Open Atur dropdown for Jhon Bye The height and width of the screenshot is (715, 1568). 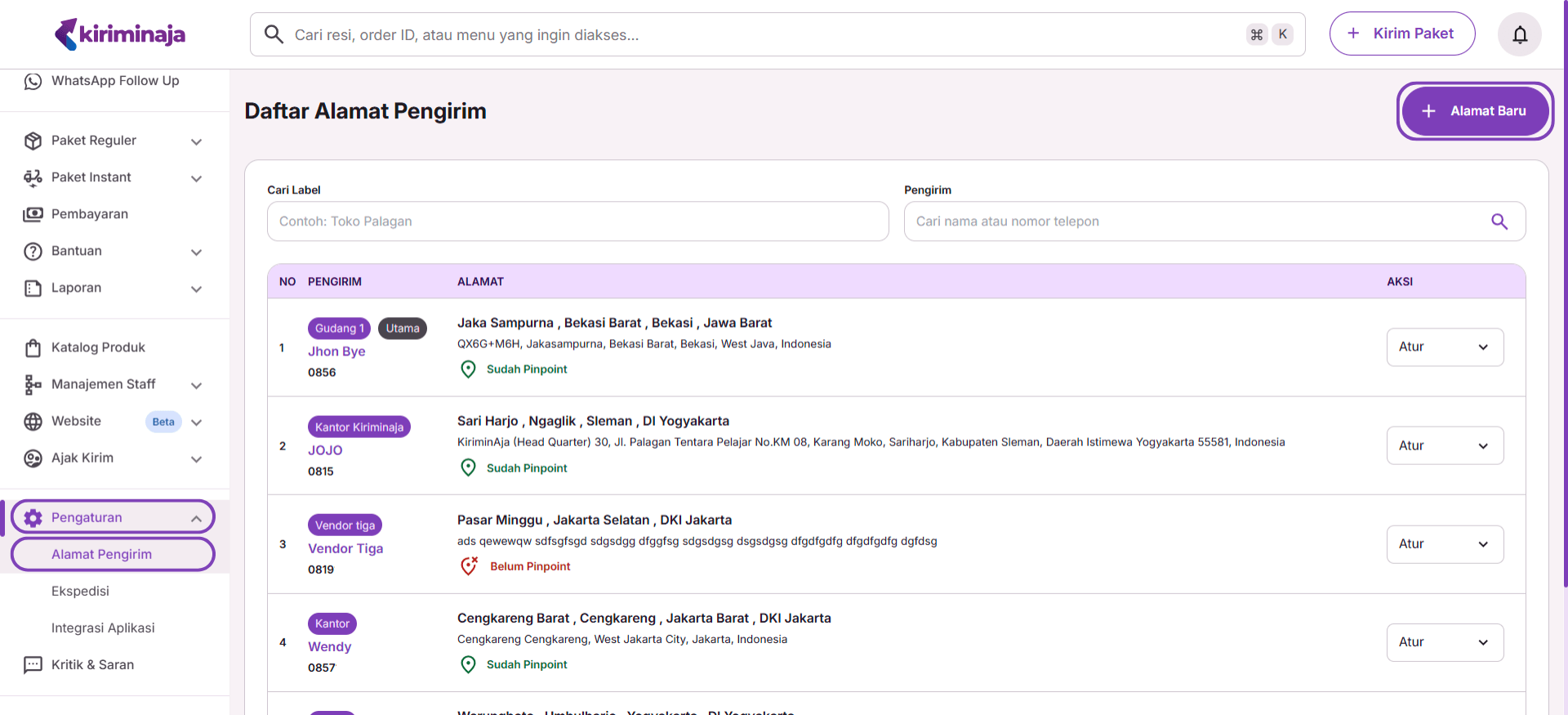(1444, 347)
